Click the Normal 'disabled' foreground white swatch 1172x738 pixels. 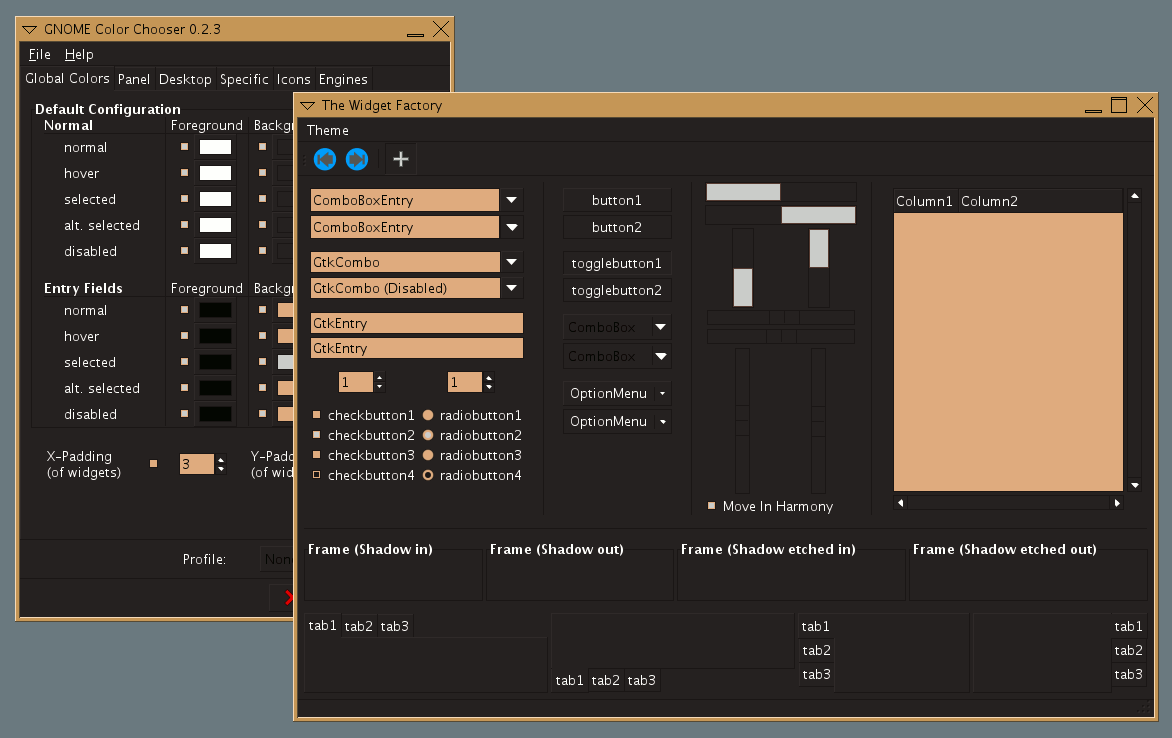215,251
